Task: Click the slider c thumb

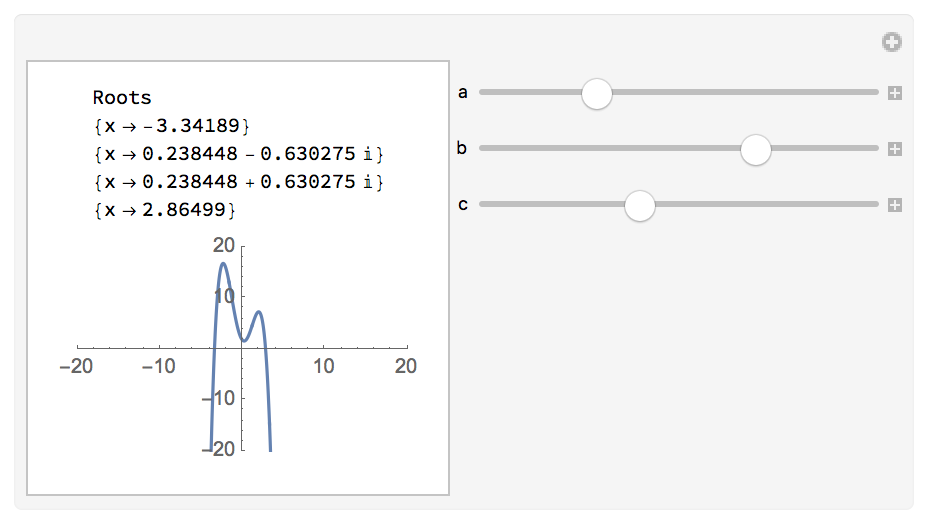Action: coord(639,205)
